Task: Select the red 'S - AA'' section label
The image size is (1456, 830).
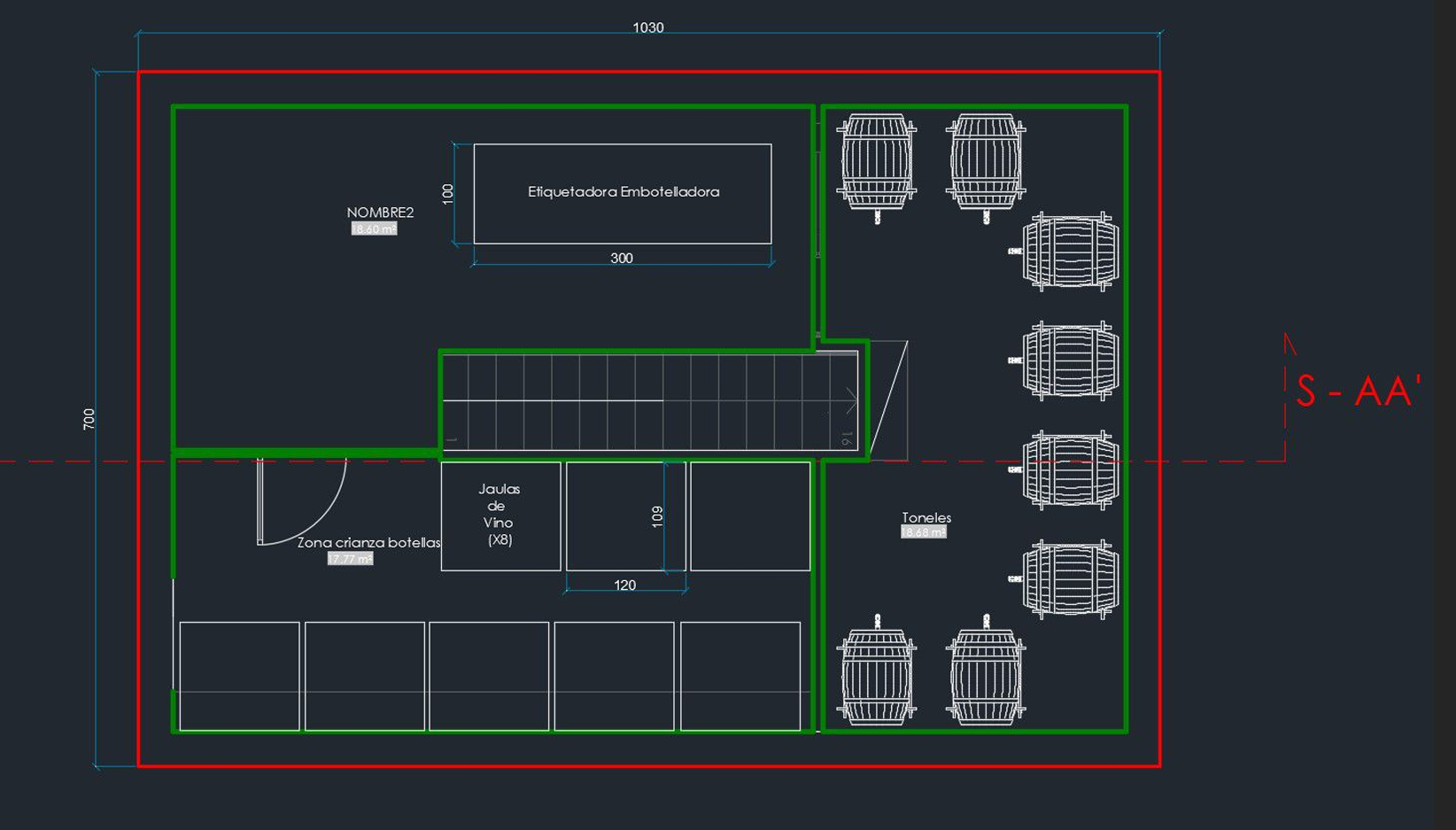Action: point(1358,392)
